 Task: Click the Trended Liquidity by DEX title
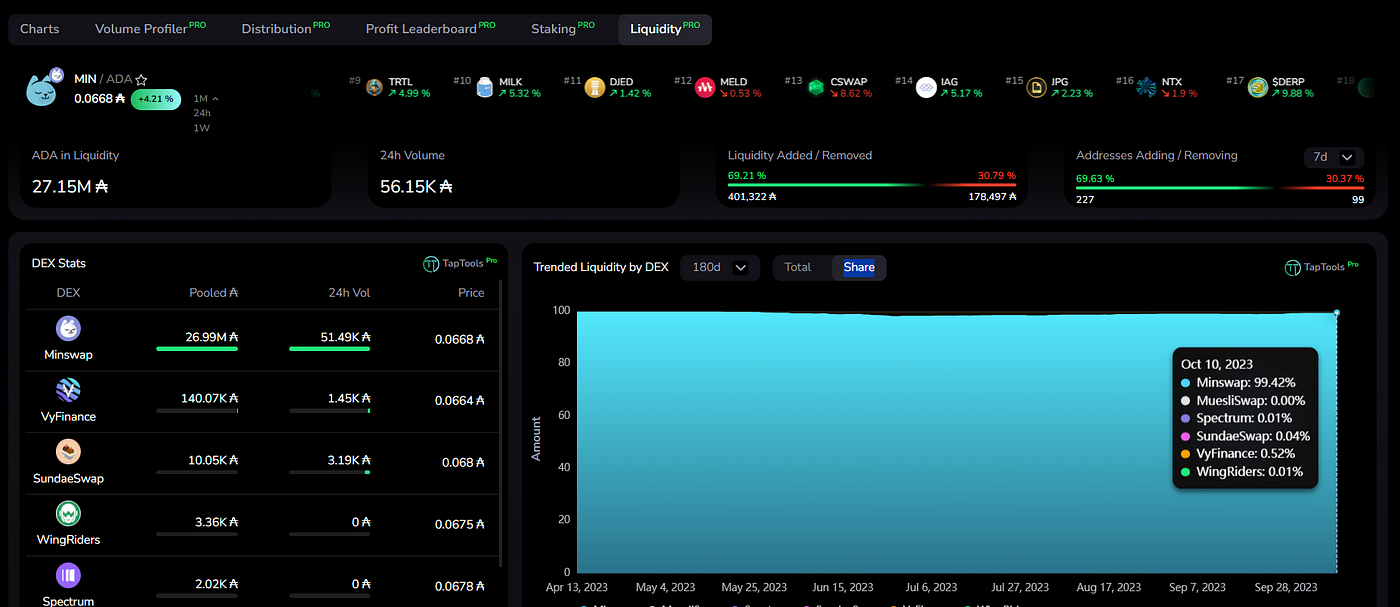pos(601,267)
